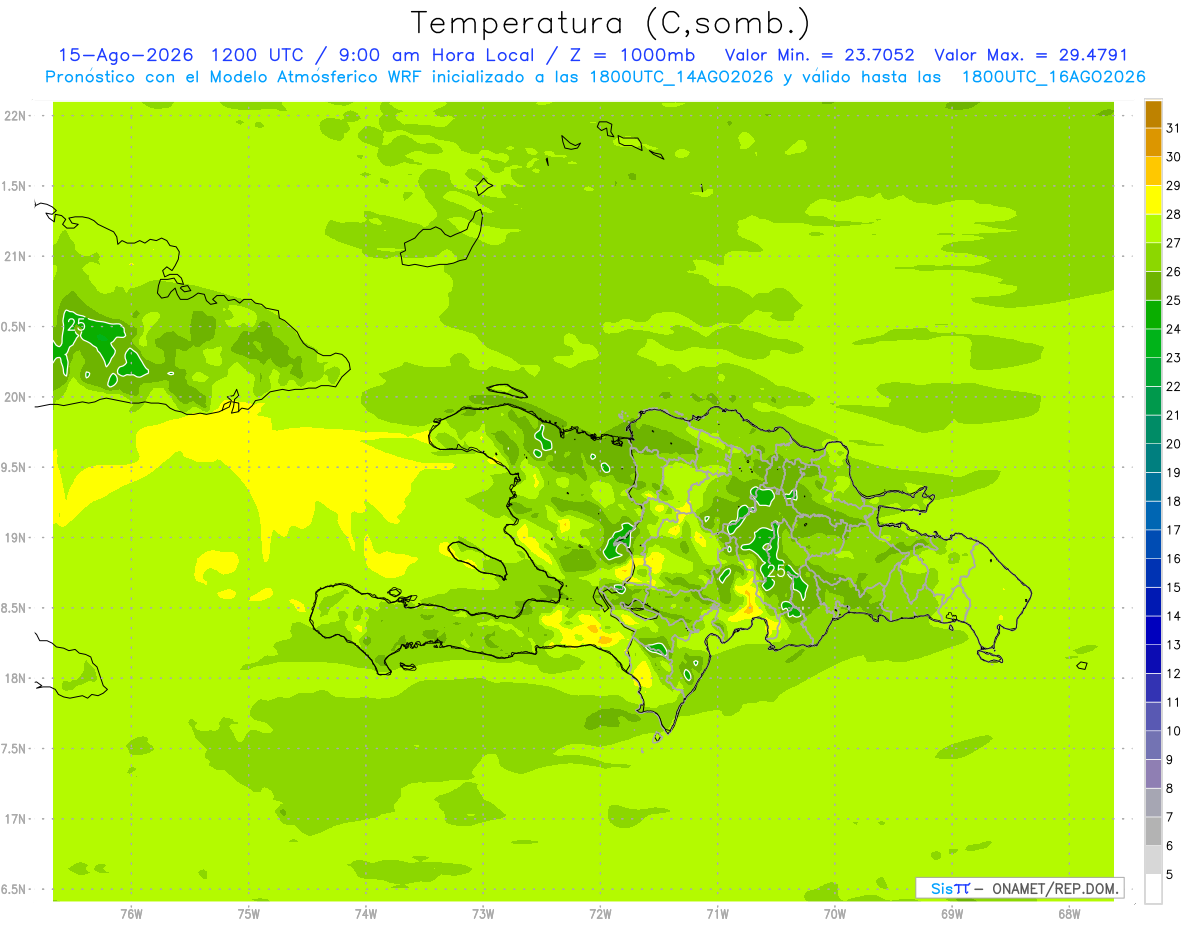Click blue legend swatch between 16 and 17
1200x927 pixels.
click(1153, 544)
